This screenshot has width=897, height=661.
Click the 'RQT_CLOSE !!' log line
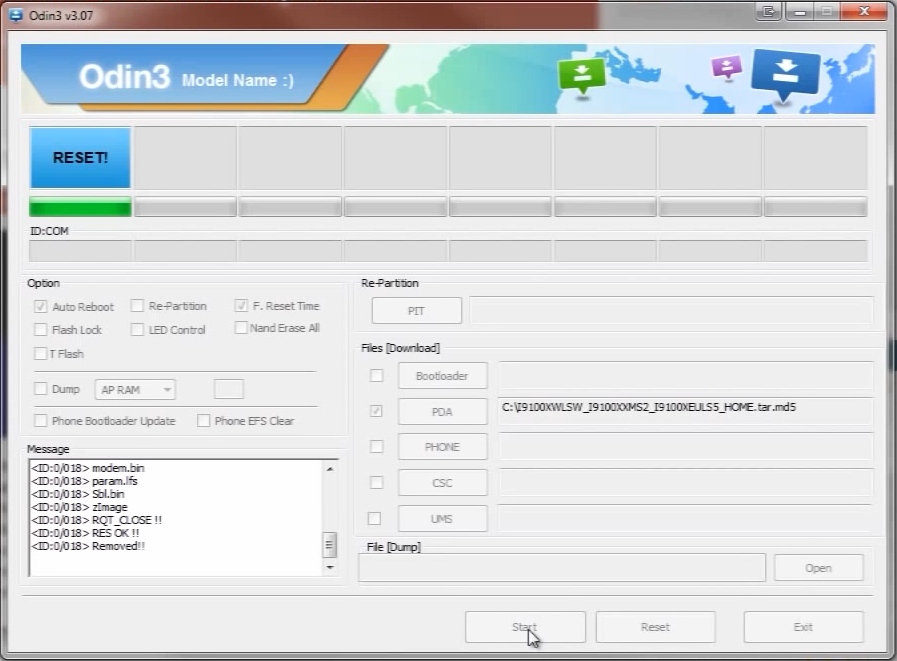click(x=97, y=520)
